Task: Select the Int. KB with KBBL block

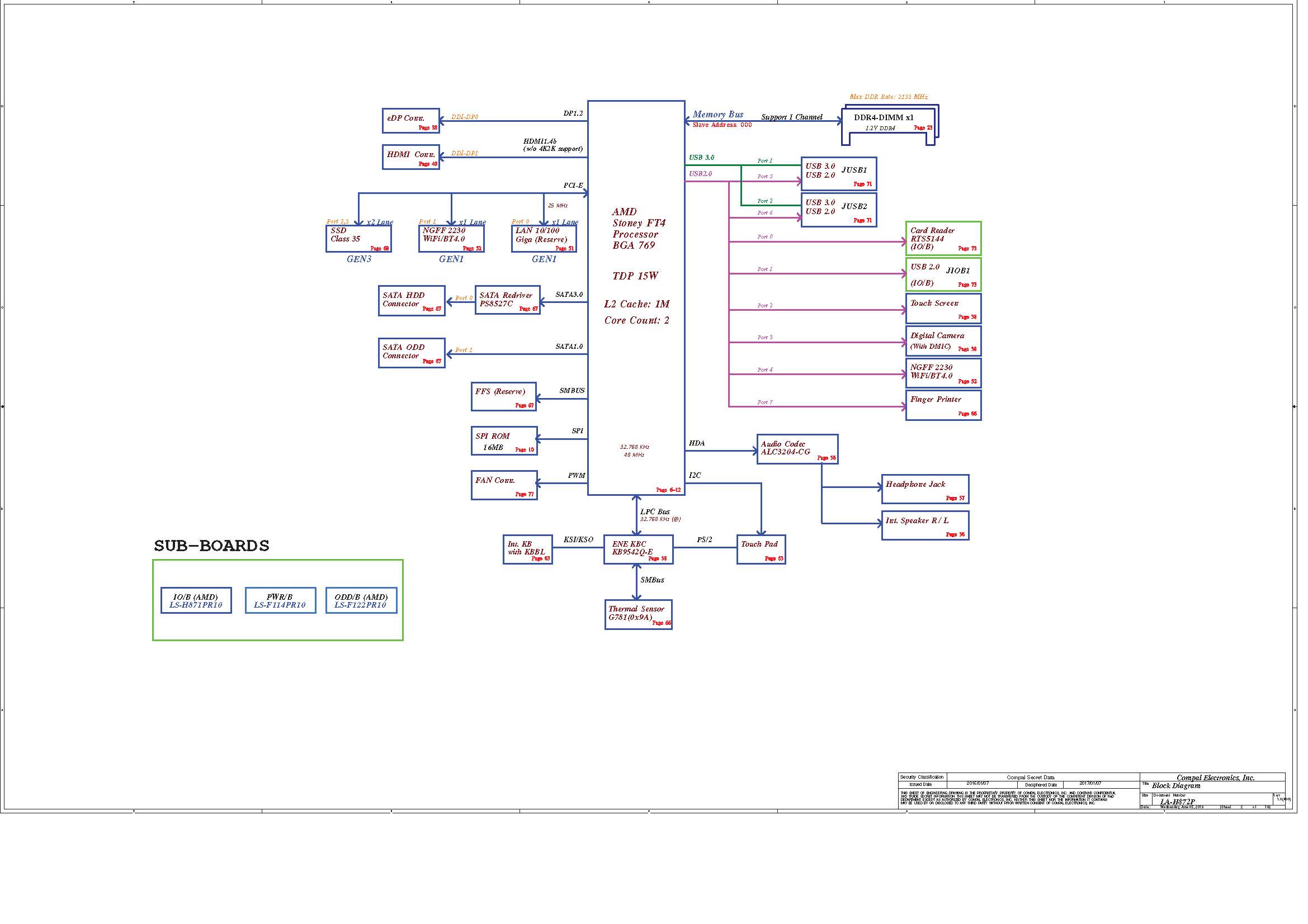Action: (x=527, y=549)
